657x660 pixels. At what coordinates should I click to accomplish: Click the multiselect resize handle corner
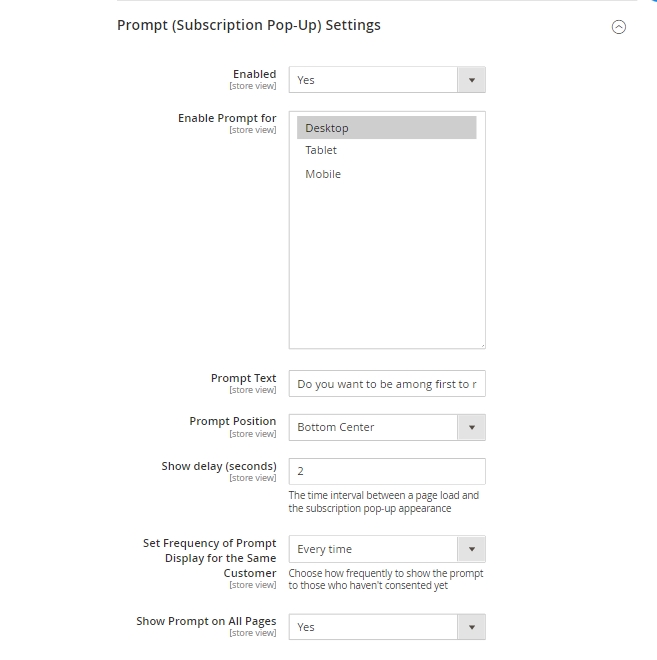pos(481,344)
